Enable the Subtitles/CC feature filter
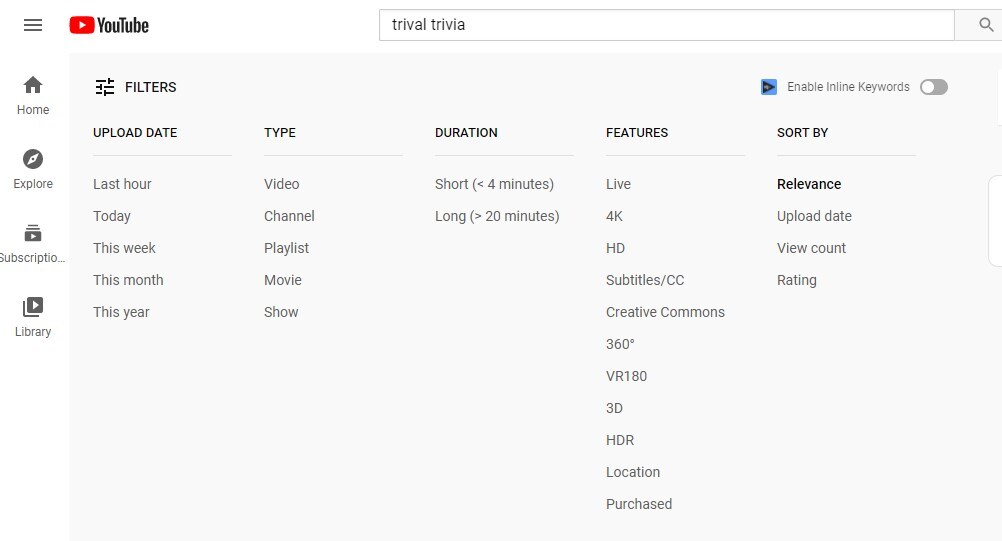This screenshot has height=541, width=1002. 645,280
